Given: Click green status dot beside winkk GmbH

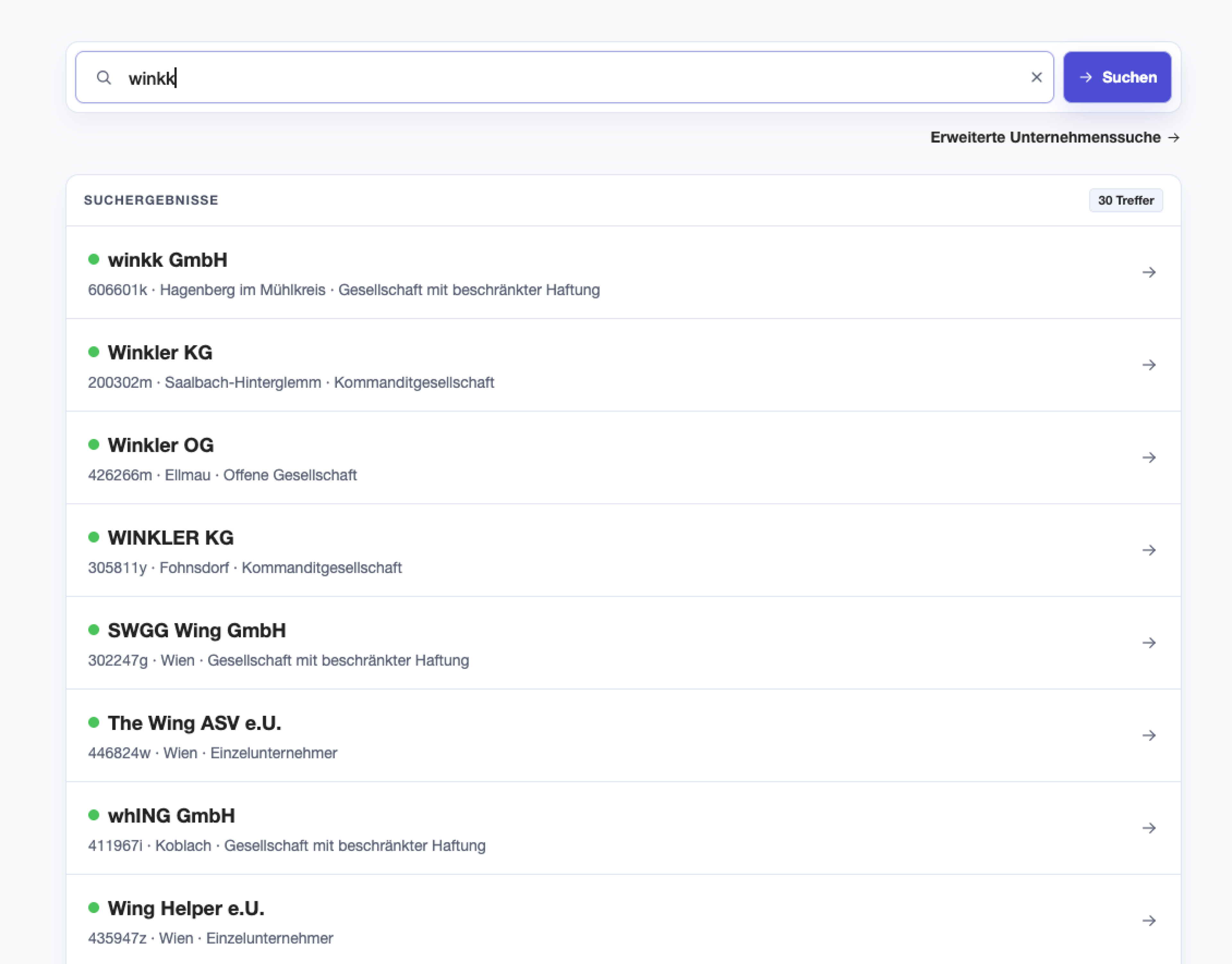Looking at the screenshot, I should point(94,260).
